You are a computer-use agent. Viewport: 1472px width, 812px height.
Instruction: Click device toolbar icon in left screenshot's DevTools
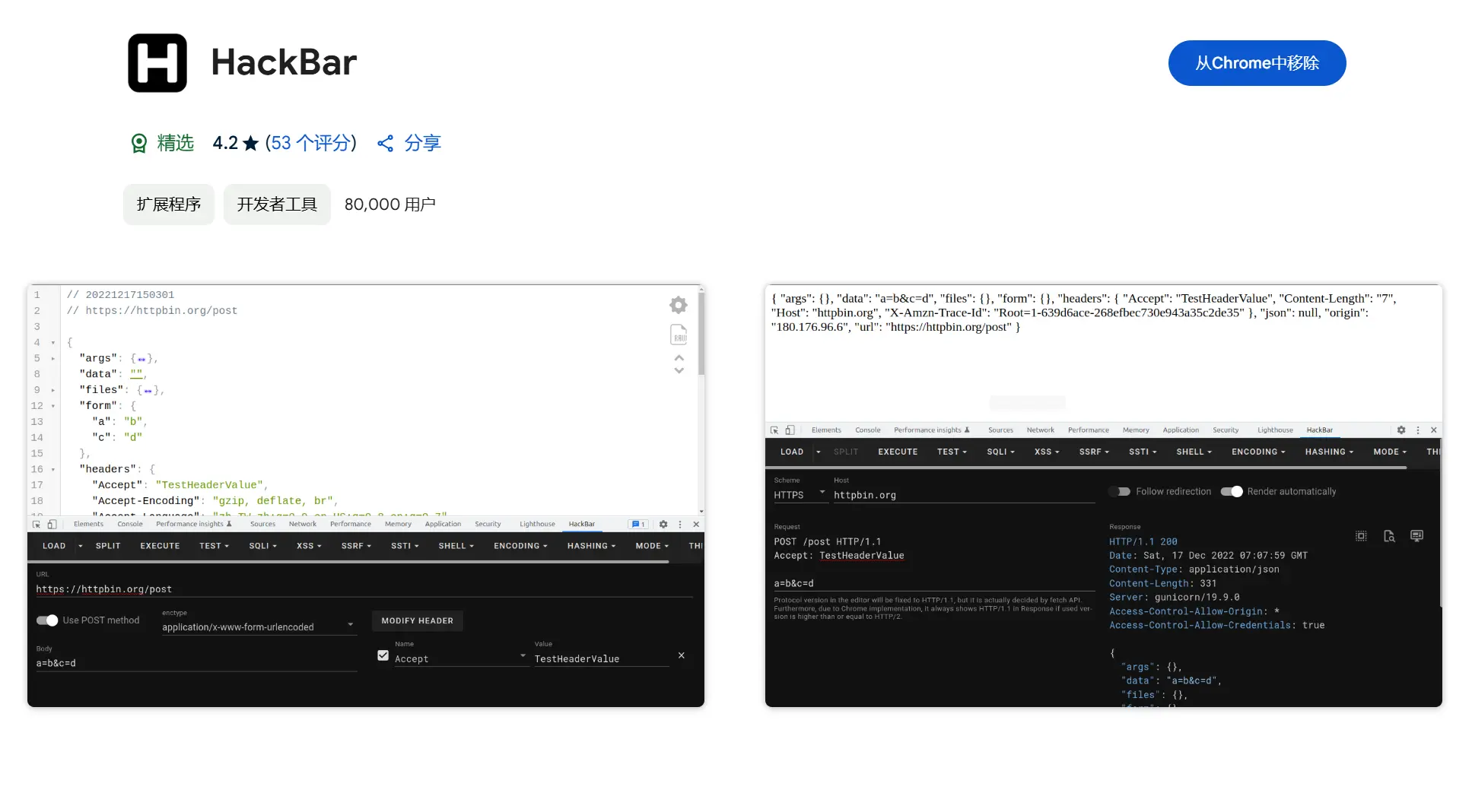(52, 525)
